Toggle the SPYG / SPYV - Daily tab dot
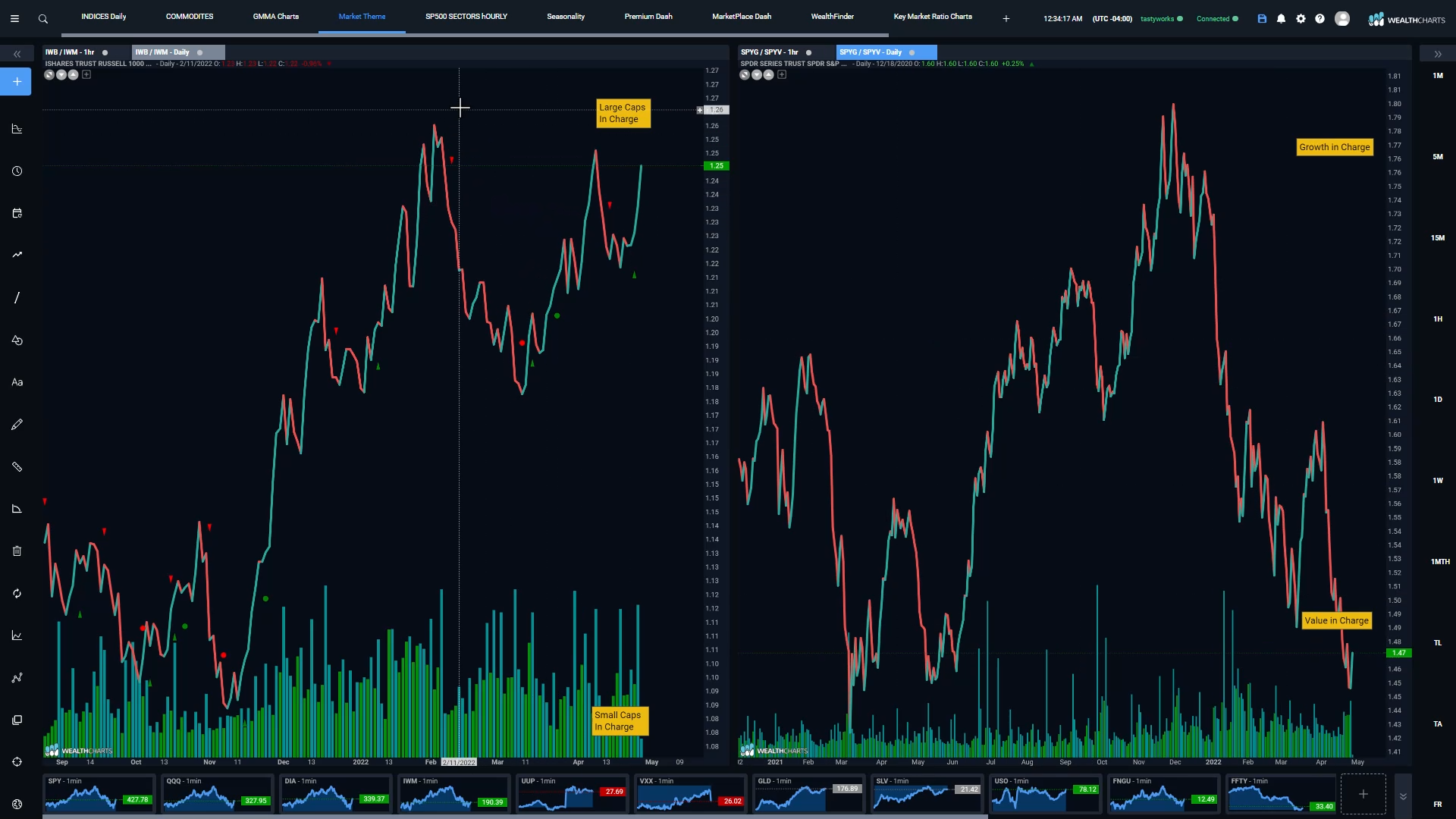 [912, 52]
